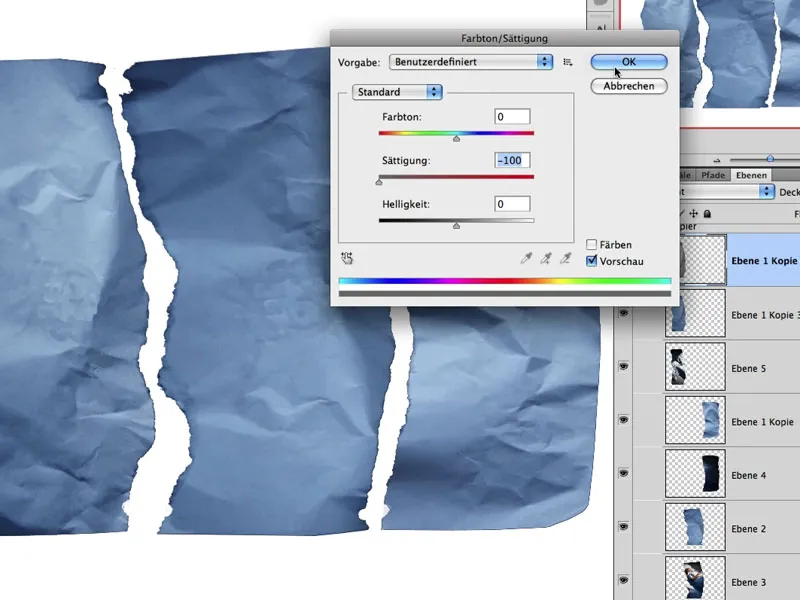Hide layer Ebene 1 Kopie 3

[x=623, y=313]
